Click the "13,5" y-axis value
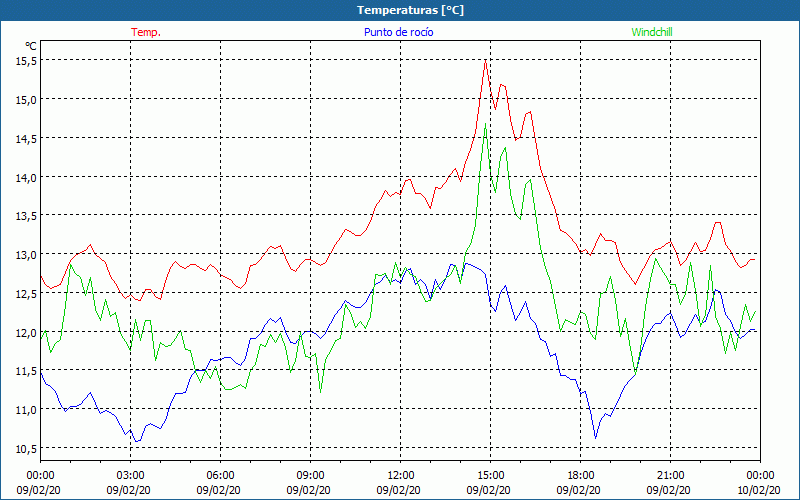 coord(26,216)
